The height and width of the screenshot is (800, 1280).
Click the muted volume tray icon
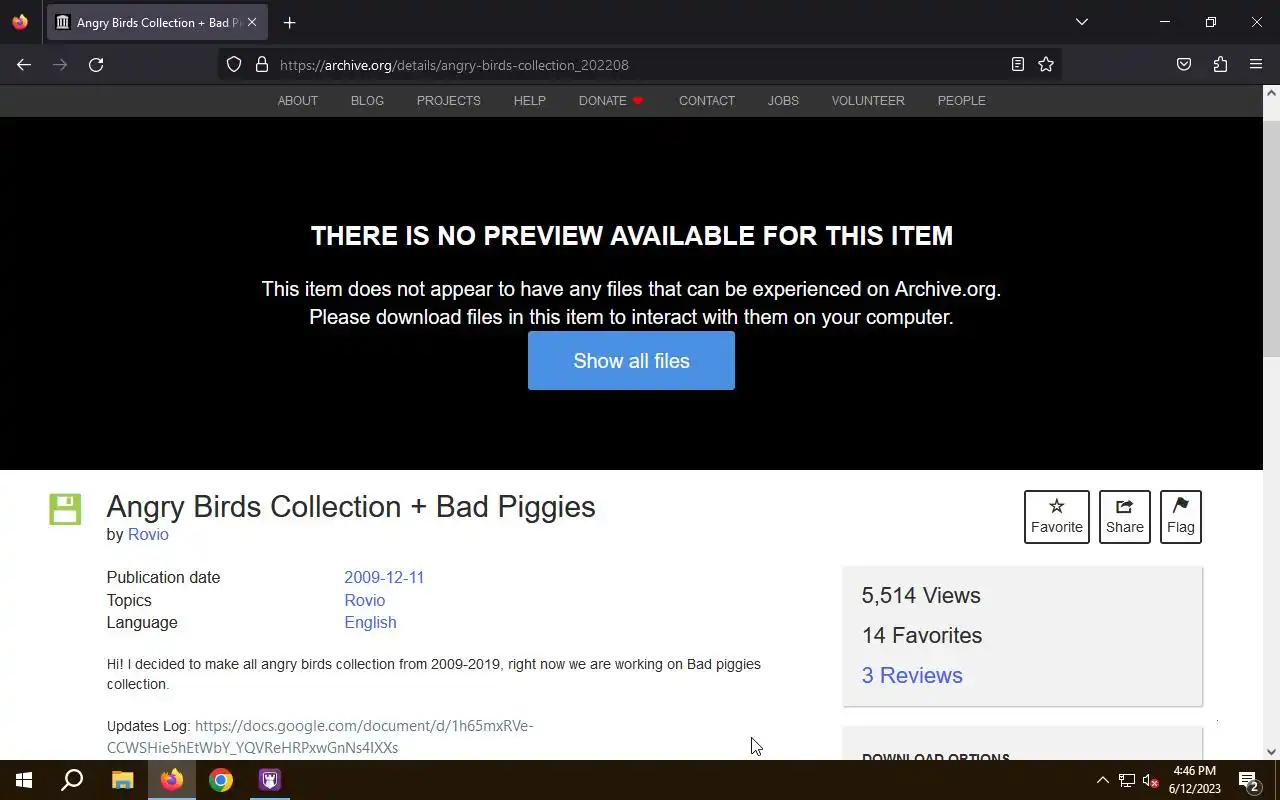(x=1150, y=780)
